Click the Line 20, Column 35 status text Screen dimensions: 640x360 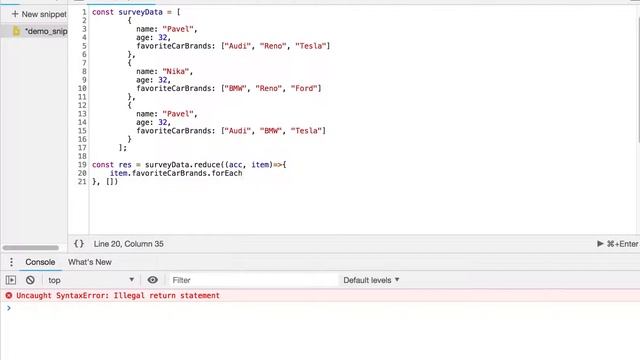[x=129, y=244]
